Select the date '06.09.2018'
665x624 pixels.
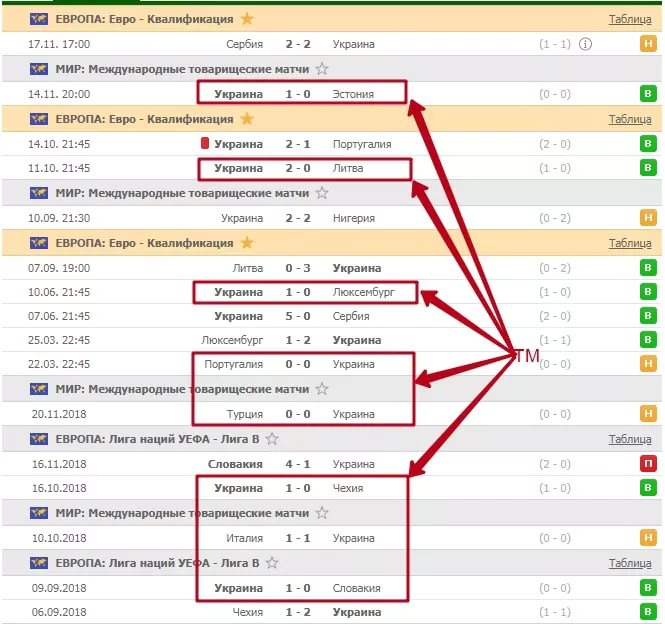59,612
